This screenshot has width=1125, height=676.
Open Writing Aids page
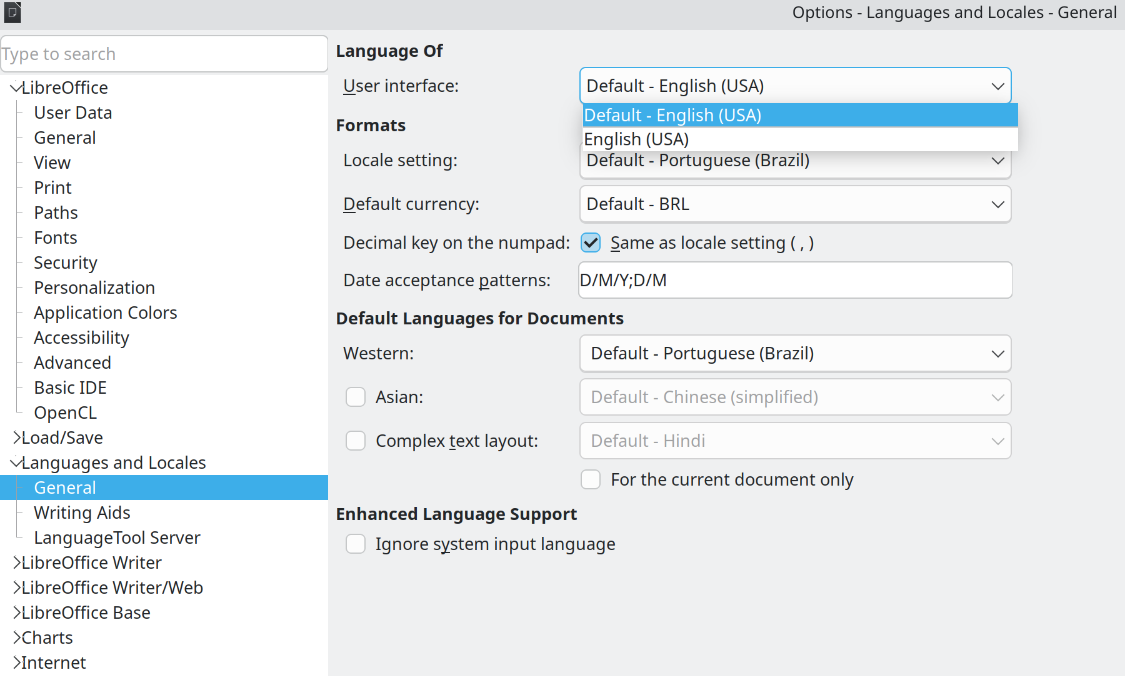pos(82,513)
